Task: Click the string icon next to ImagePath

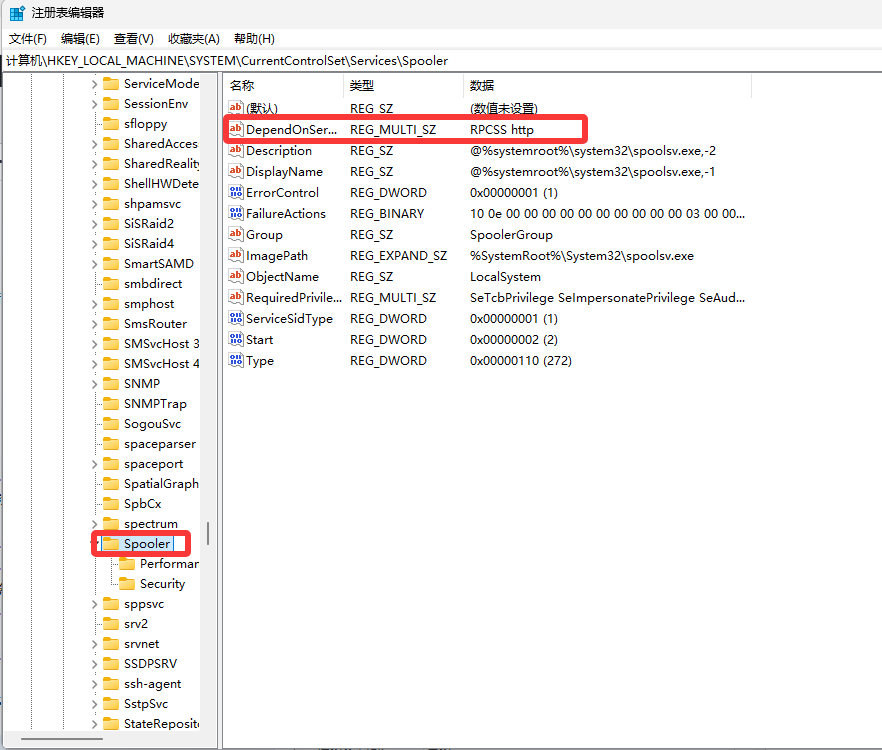Action: coord(236,255)
